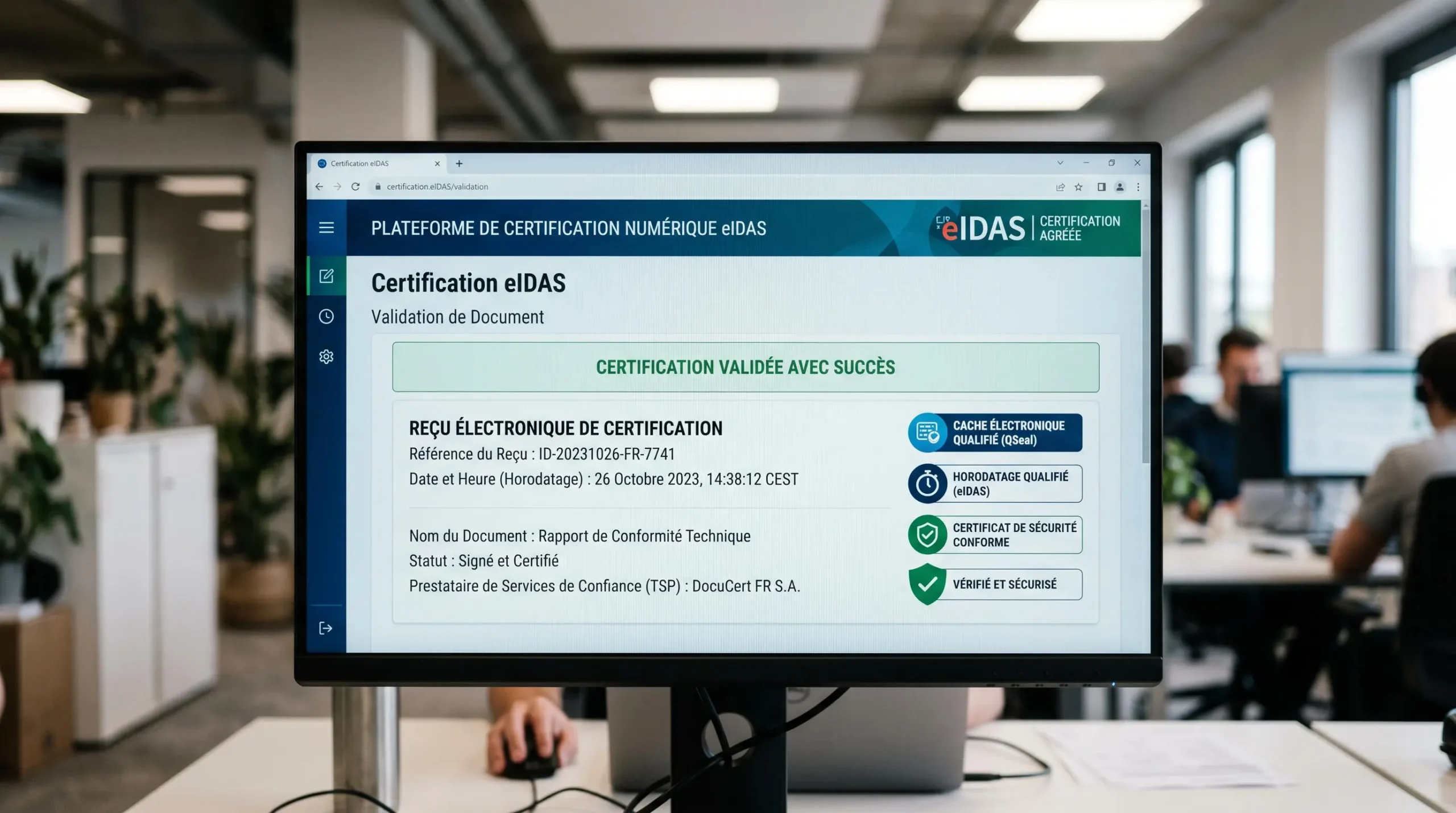The image size is (1456, 813).
Task: Click the Reçu Électronique de Certification heading
Action: [x=566, y=428]
